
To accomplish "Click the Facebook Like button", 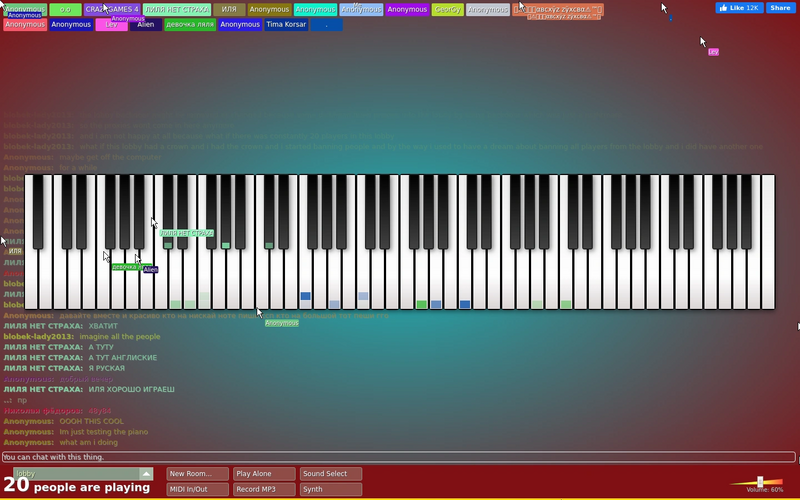I will click(x=739, y=8).
